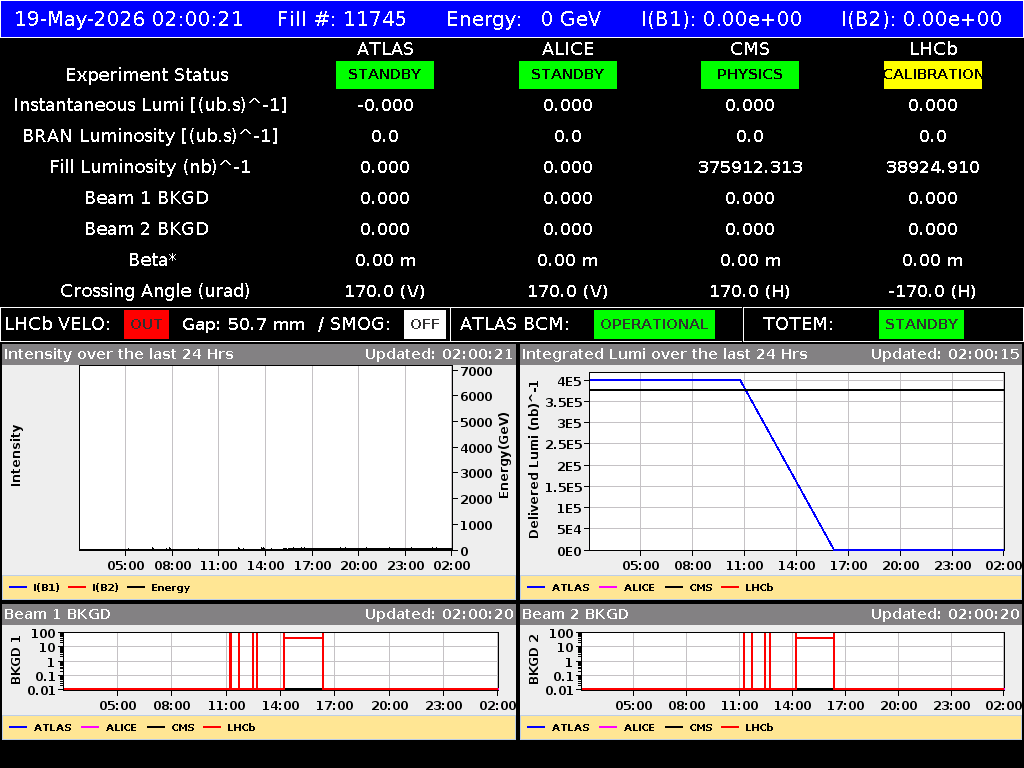Click the LHCb column header

tap(933, 49)
